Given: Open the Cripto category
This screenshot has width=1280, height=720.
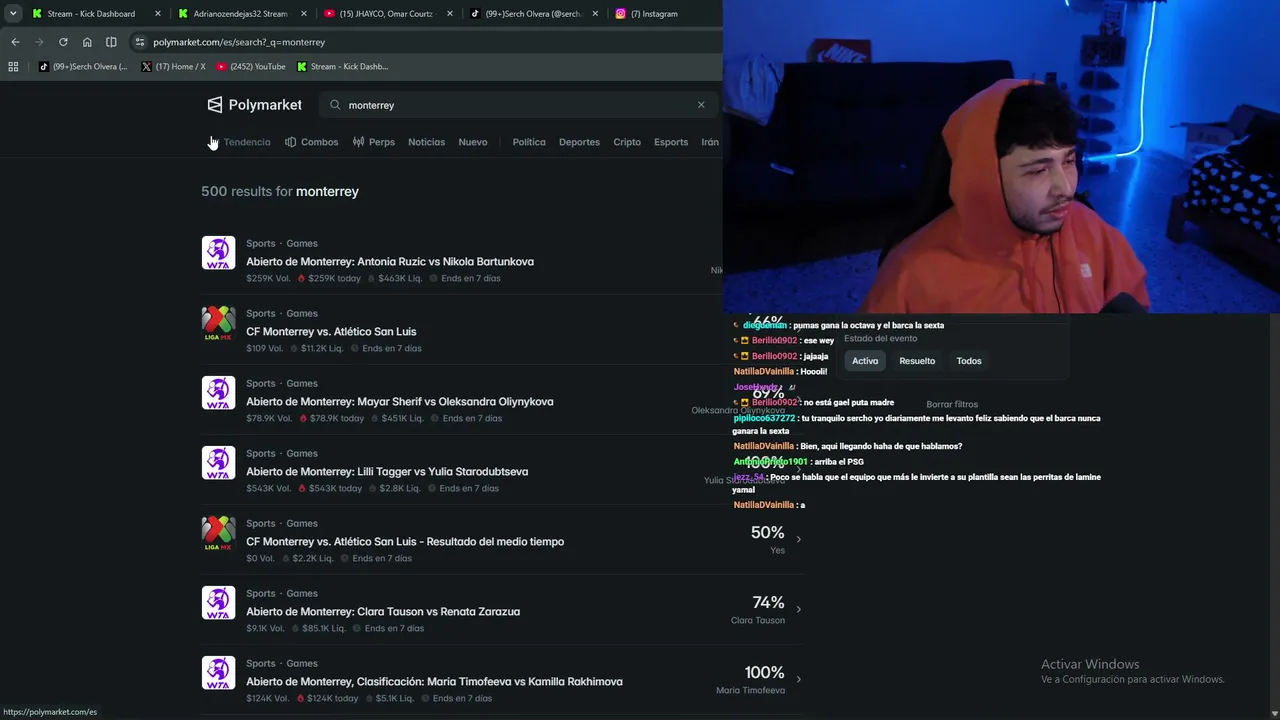Looking at the screenshot, I should [627, 142].
